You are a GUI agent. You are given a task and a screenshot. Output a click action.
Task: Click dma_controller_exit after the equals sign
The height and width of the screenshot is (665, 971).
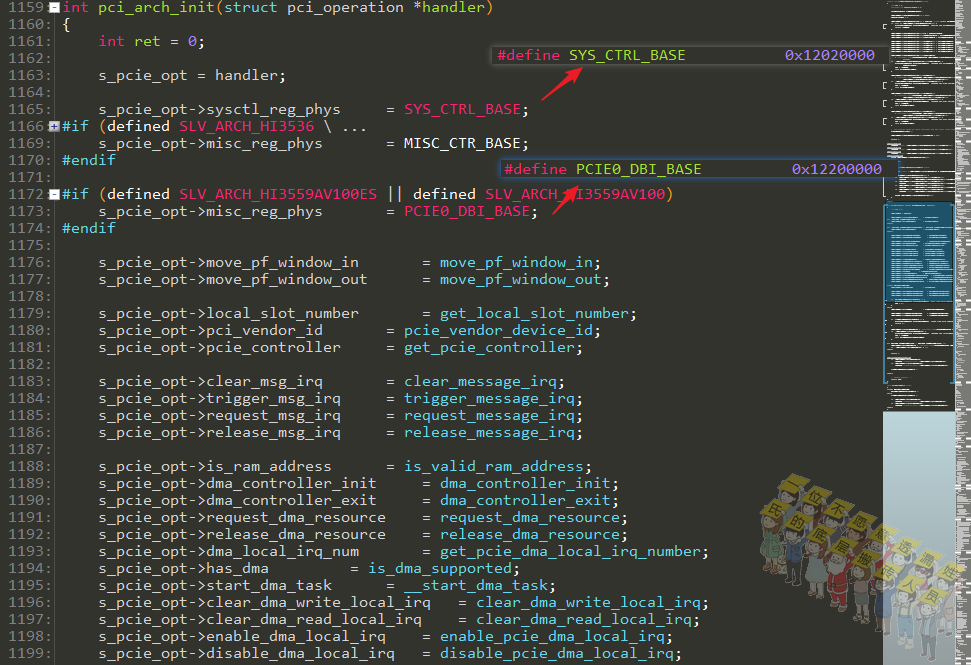[x=525, y=500]
